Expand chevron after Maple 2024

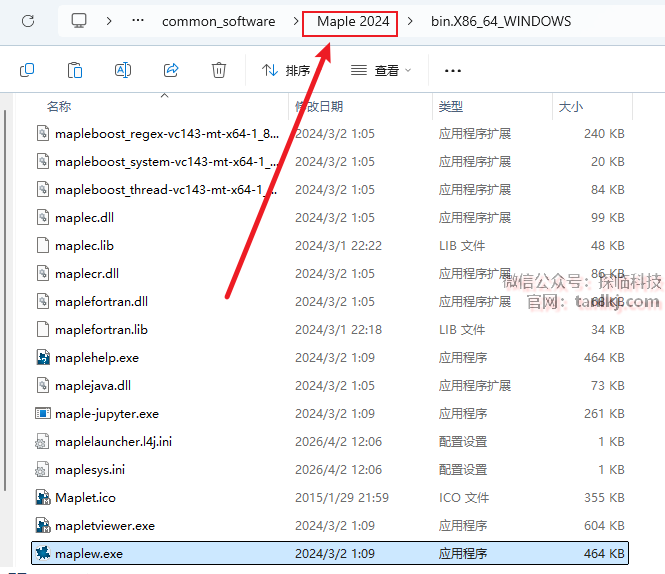pyautogui.click(x=410, y=21)
